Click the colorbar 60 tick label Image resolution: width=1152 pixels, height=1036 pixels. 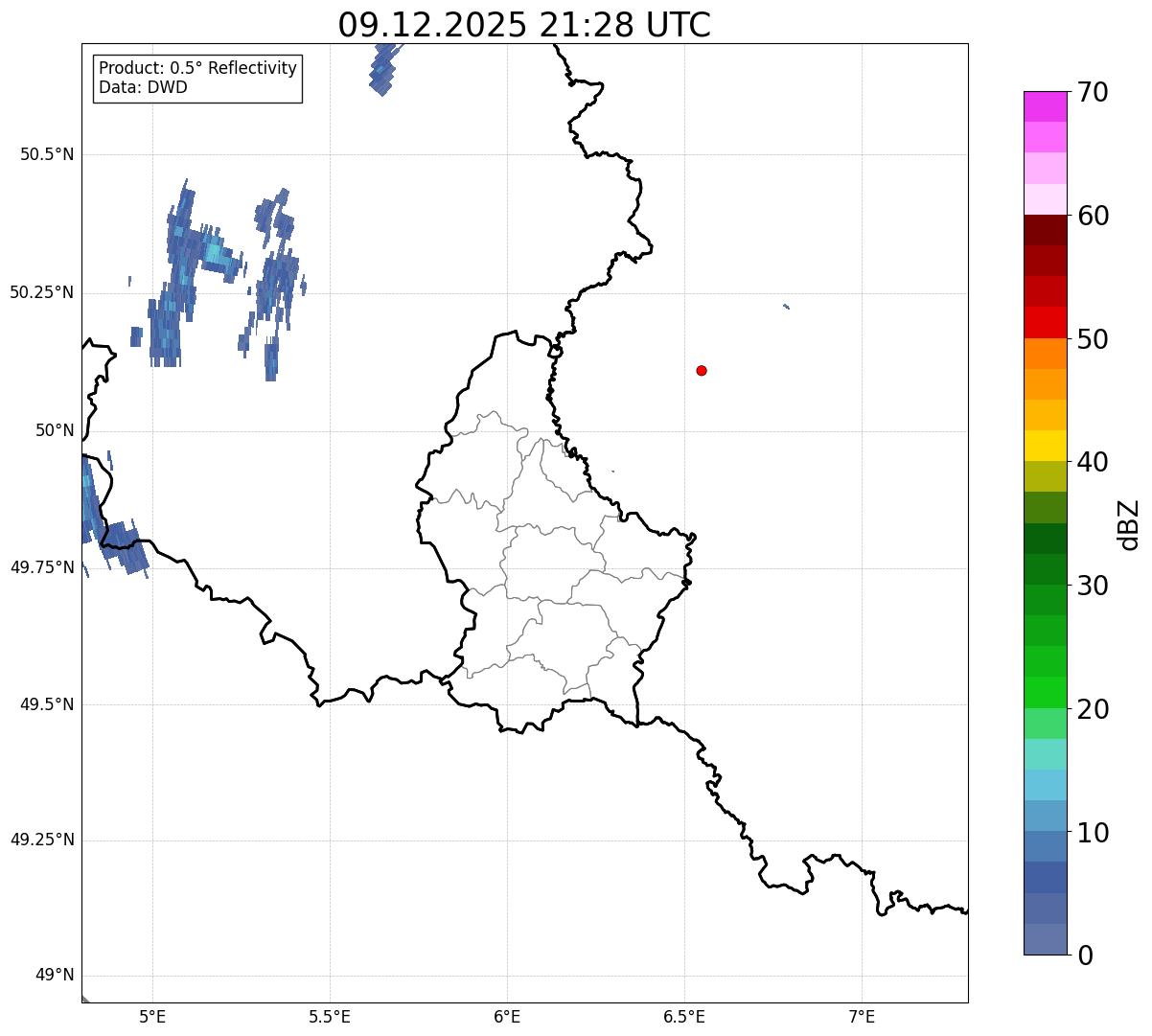(1093, 216)
